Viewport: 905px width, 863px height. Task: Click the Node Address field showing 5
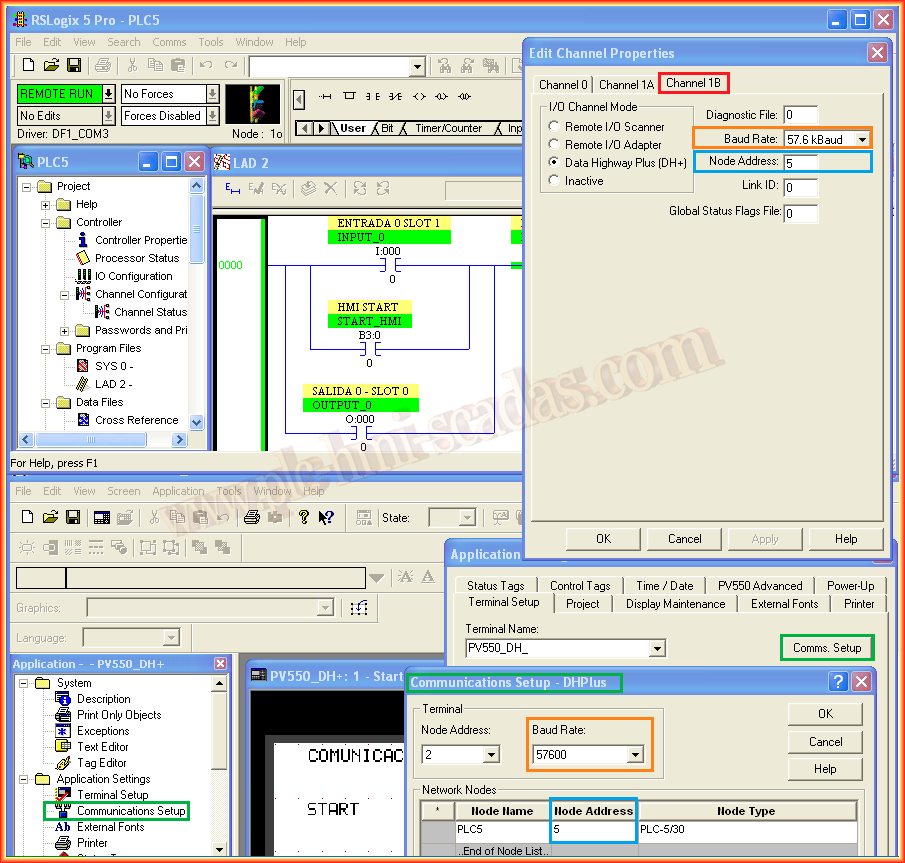pos(826,162)
